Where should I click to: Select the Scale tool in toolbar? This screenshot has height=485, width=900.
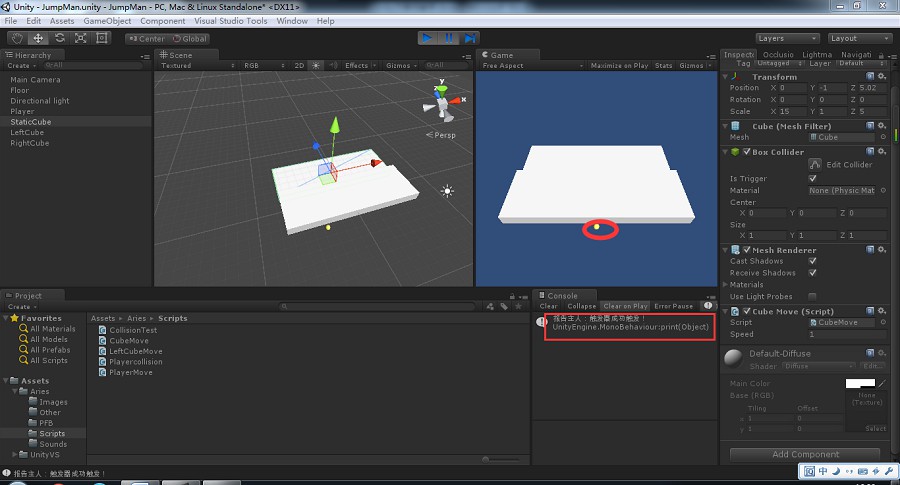[81, 38]
